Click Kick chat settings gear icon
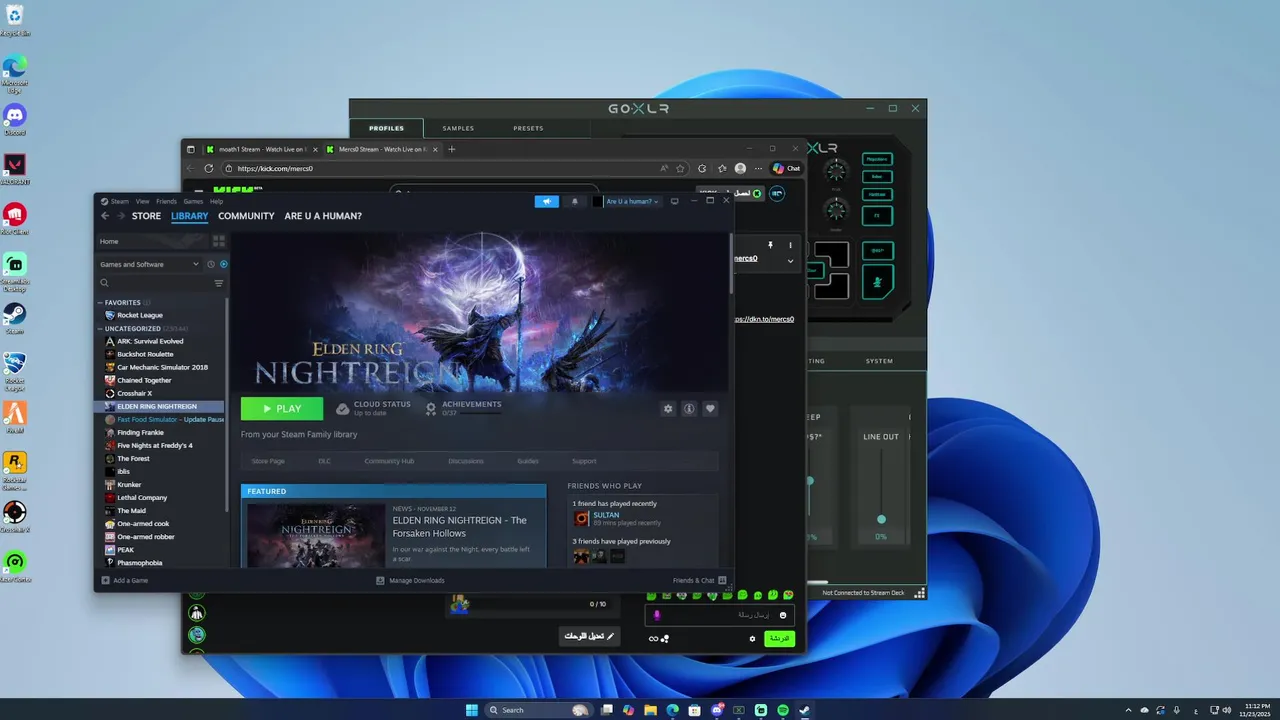The width and height of the screenshot is (1280, 720). coord(752,638)
